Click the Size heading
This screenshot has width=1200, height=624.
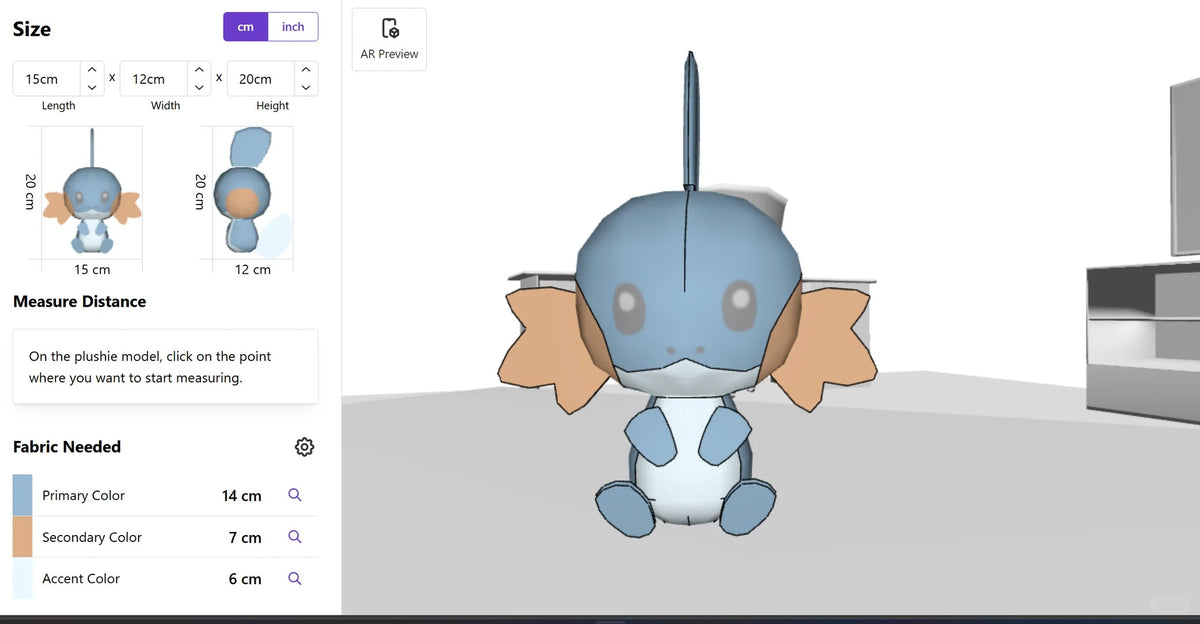pos(32,29)
